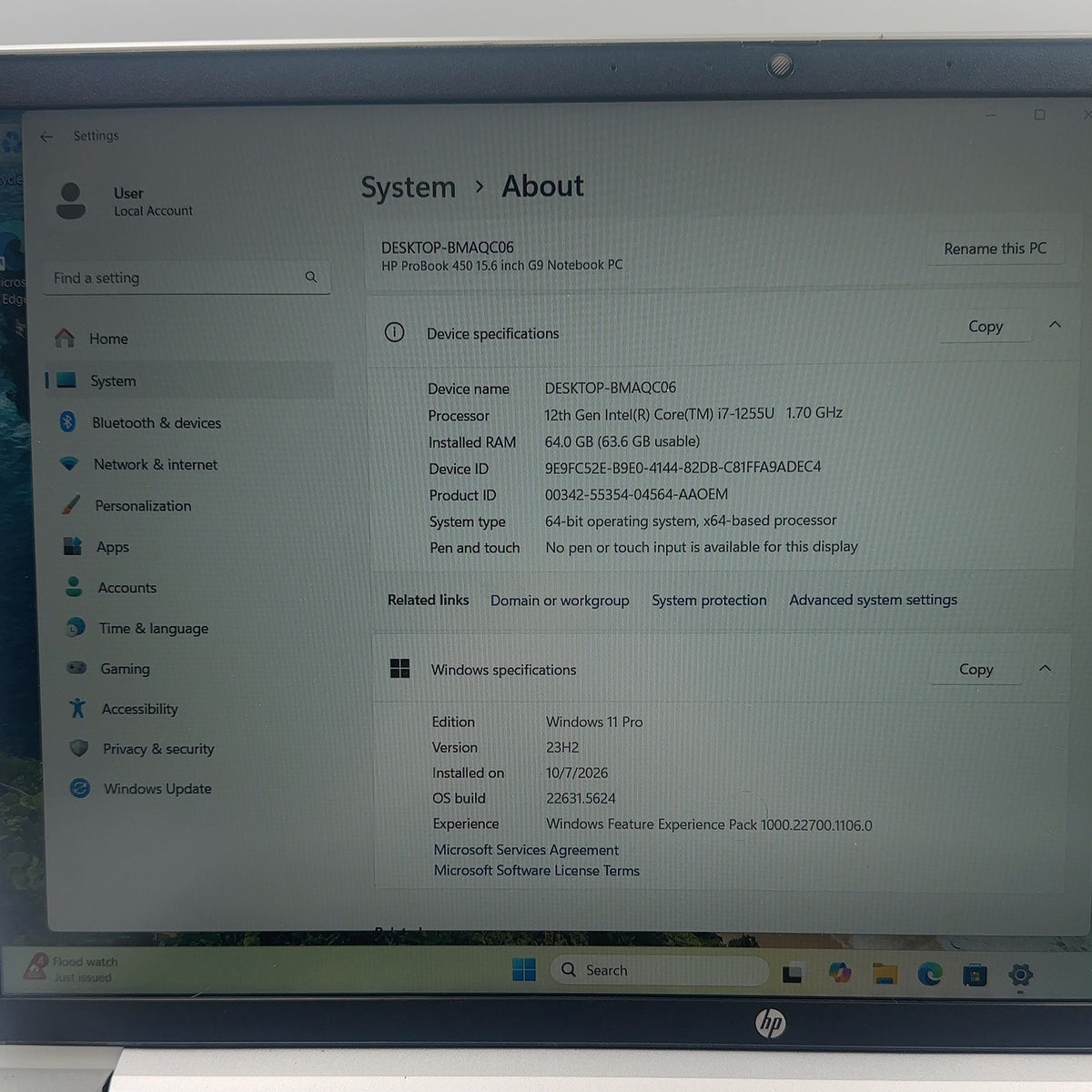Click the Accessibility figure icon

(77, 708)
